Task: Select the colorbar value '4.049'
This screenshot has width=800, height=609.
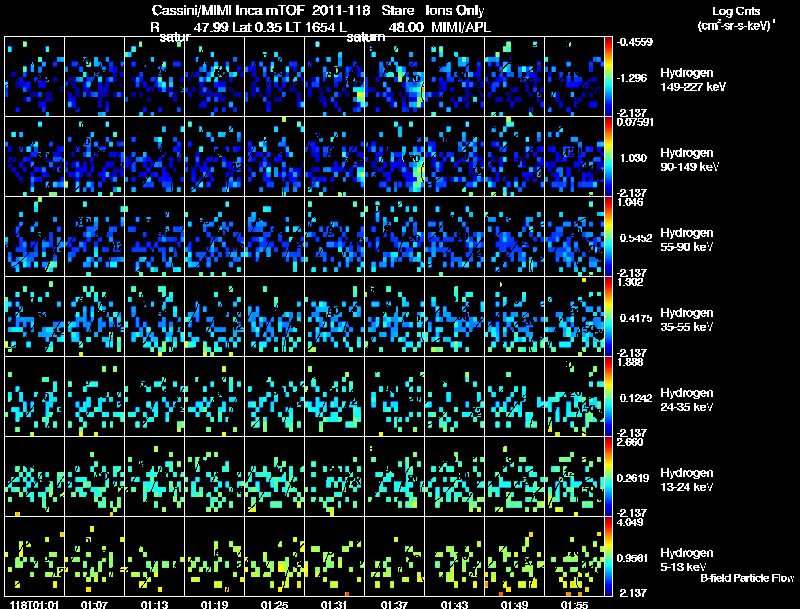Action: (x=630, y=523)
